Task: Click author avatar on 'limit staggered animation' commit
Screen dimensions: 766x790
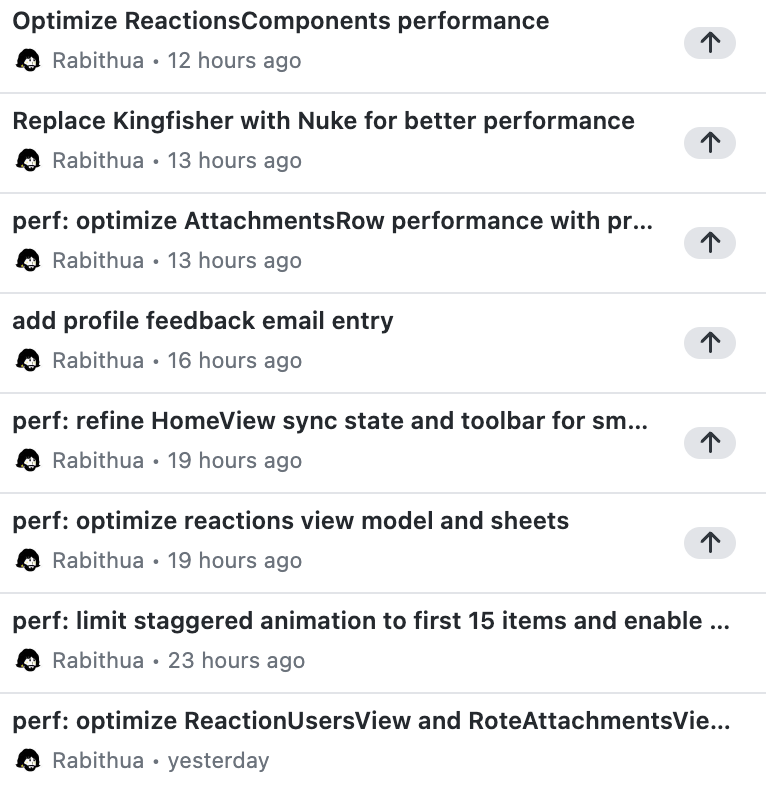Action: point(29,661)
